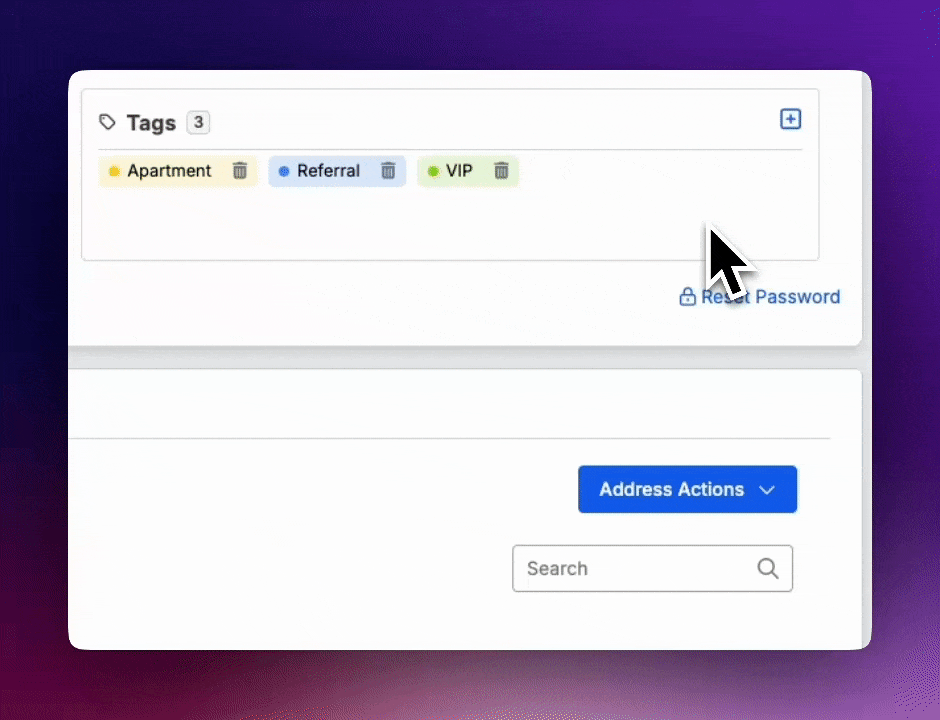Delete the Referral tag
This screenshot has width=940, height=720.
click(x=388, y=171)
